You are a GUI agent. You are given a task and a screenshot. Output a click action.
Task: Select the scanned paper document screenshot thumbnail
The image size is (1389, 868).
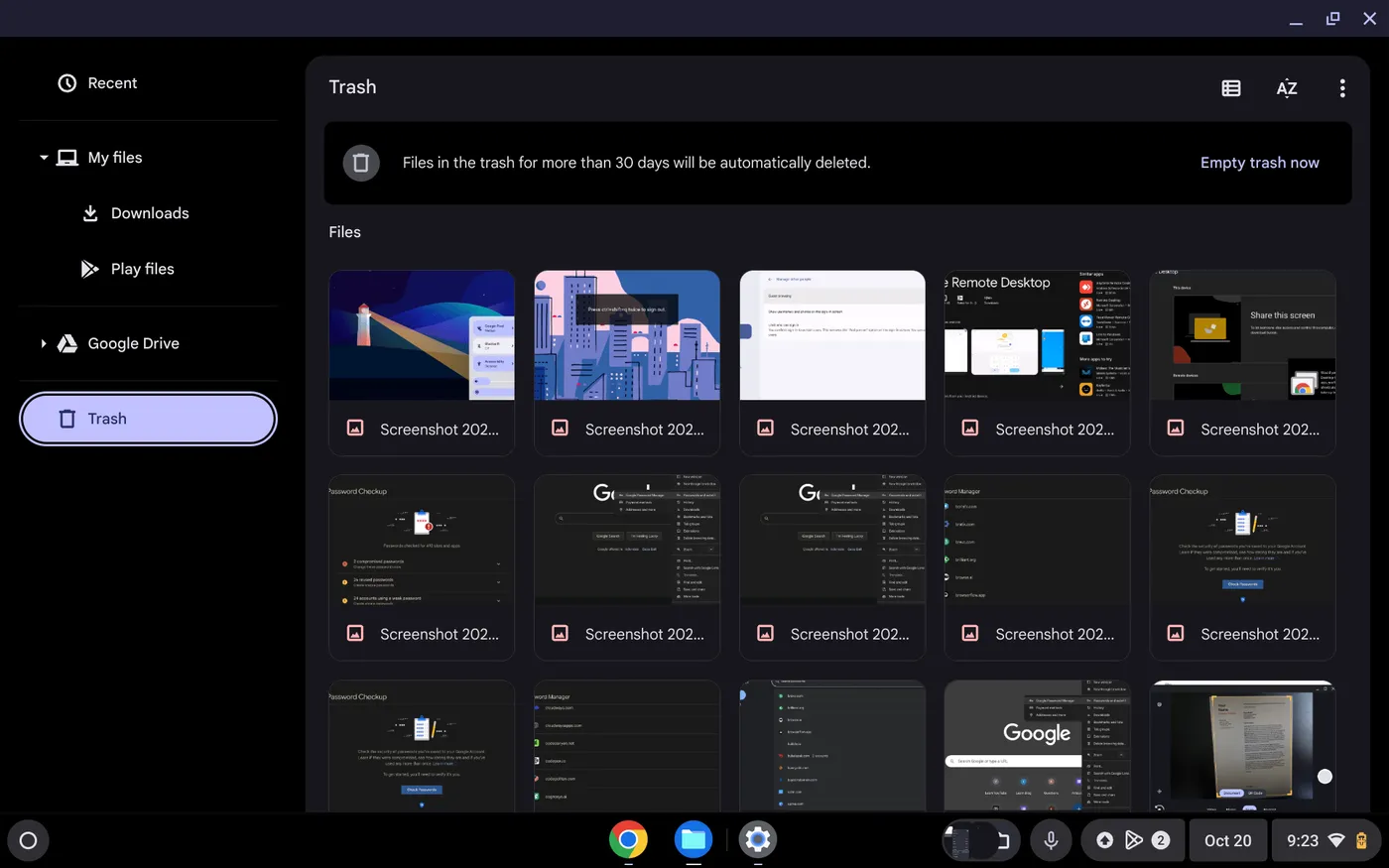1243,746
